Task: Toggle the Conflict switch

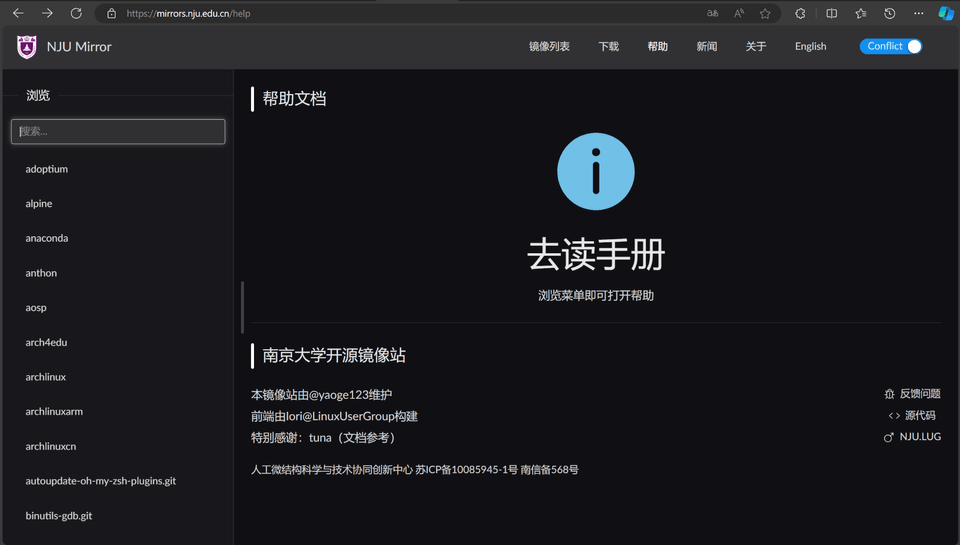Action: click(x=891, y=46)
